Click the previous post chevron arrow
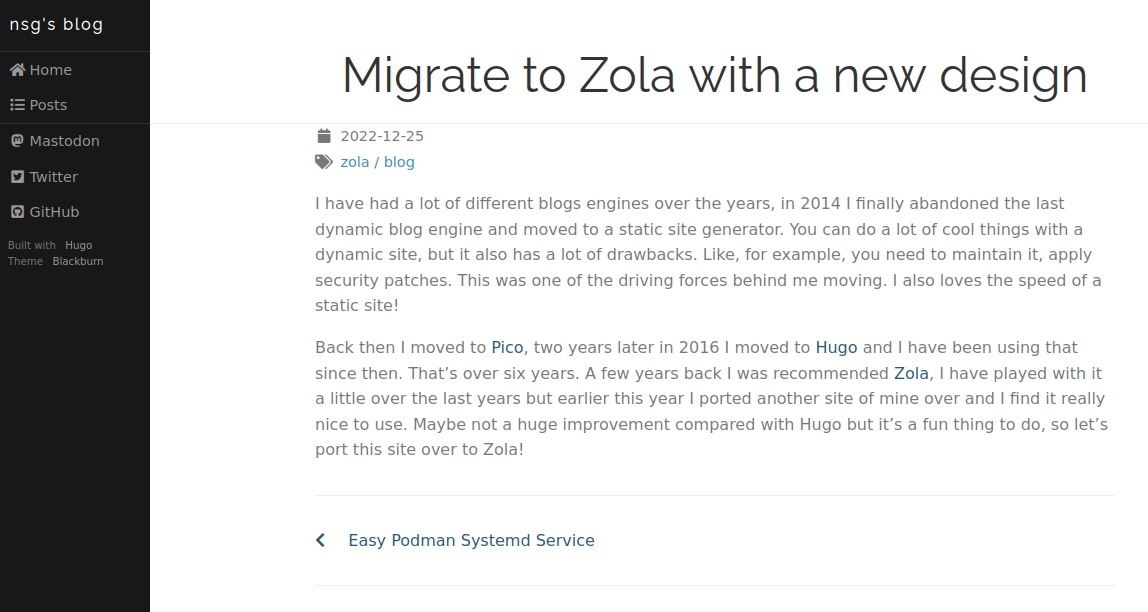This screenshot has width=1148, height=612. point(321,540)
